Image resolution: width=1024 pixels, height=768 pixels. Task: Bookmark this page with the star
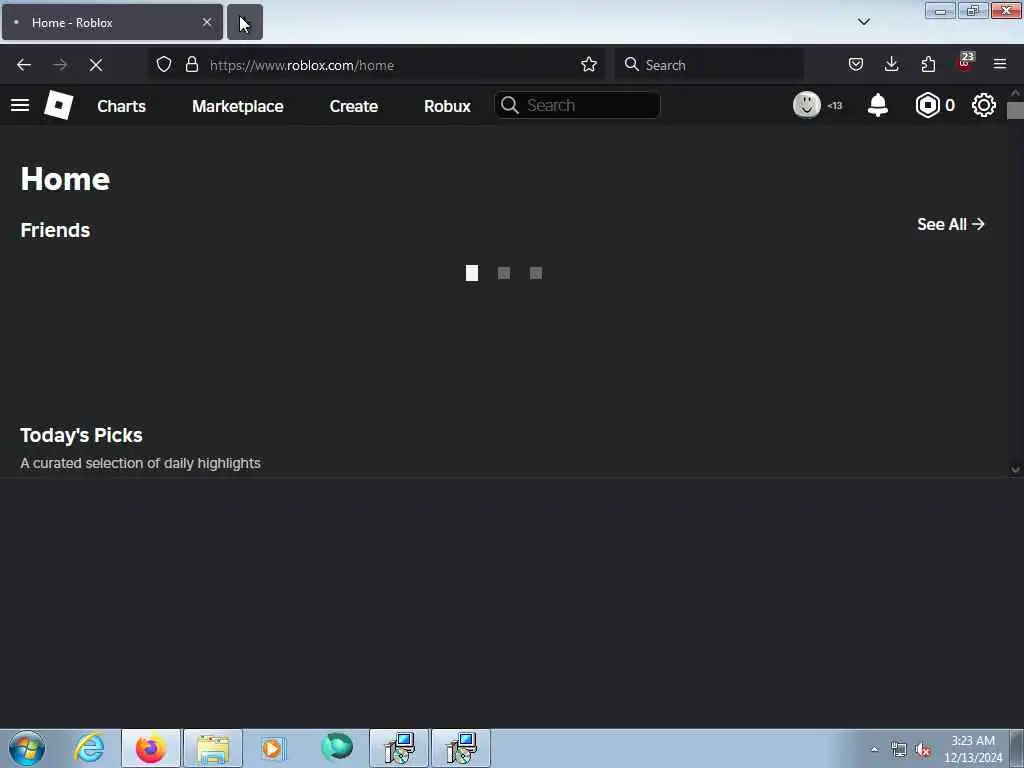coord(588,65)
